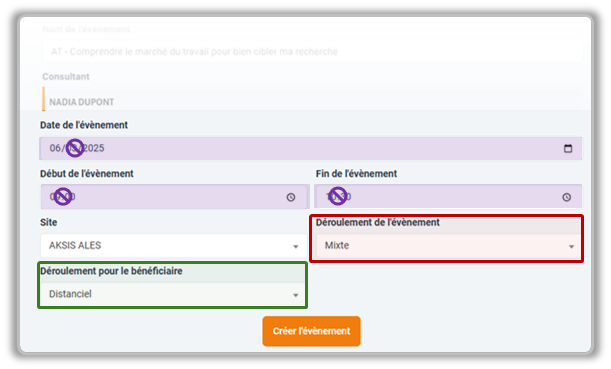611x369 pixels.
Task: Click the Créer l'évènement button
Action: pos(311,331)
